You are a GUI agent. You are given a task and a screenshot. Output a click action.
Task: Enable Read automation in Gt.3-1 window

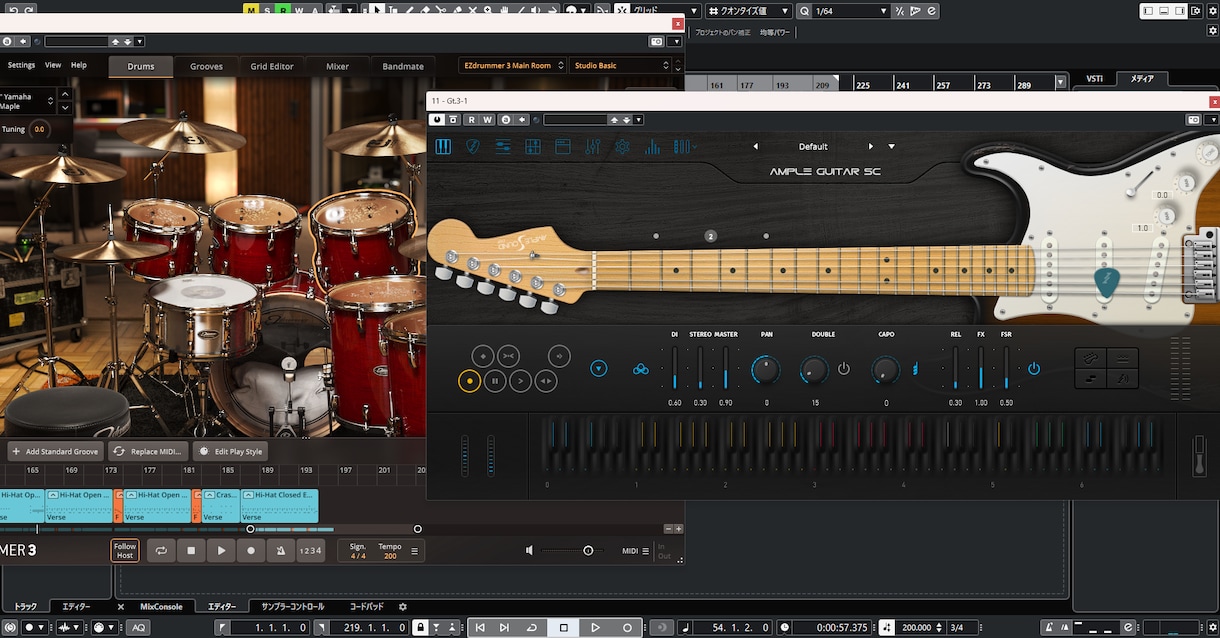471,120
